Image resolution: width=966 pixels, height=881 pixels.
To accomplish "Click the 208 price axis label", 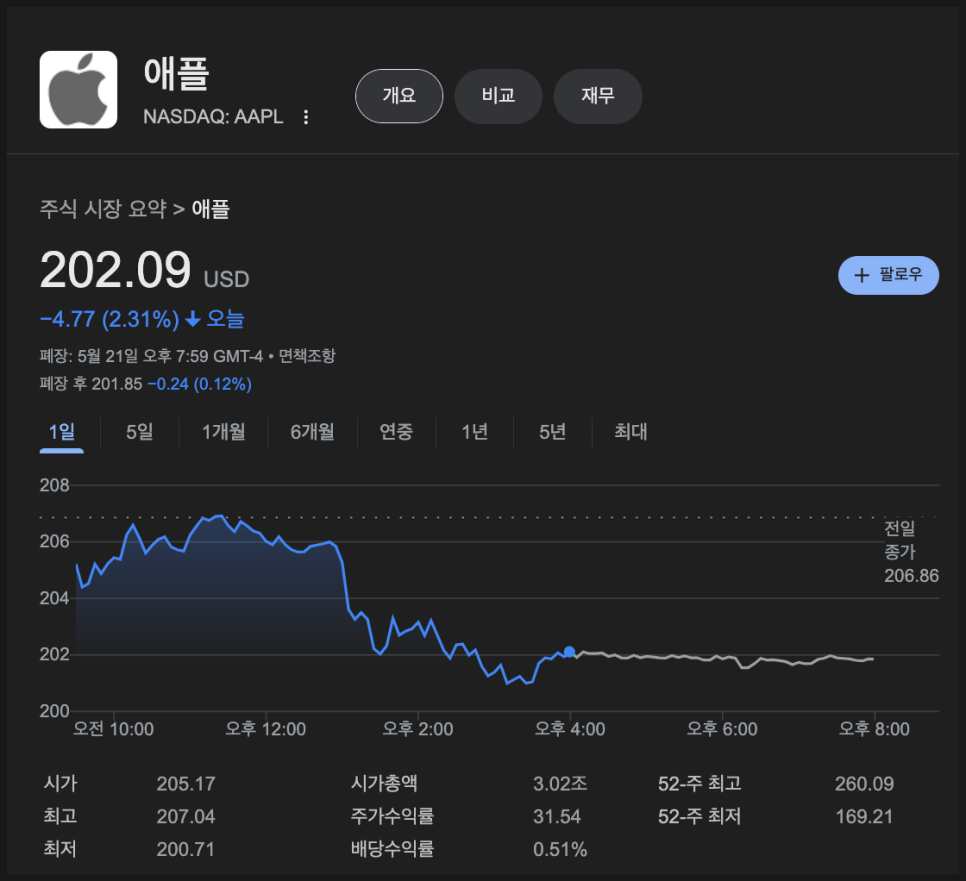I will (x=54, y=485).
